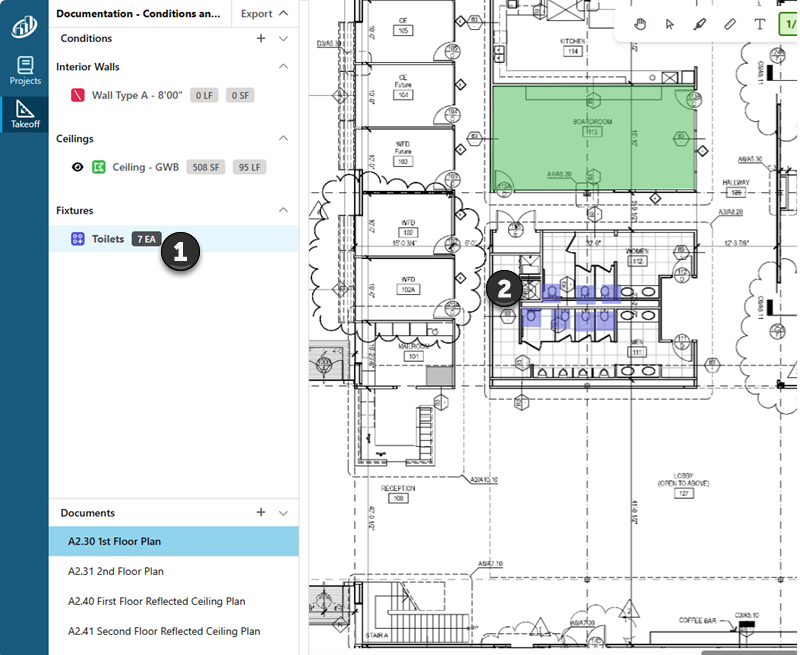
Task: Click the Ceilings group label
Action: [x=74, y=139]
